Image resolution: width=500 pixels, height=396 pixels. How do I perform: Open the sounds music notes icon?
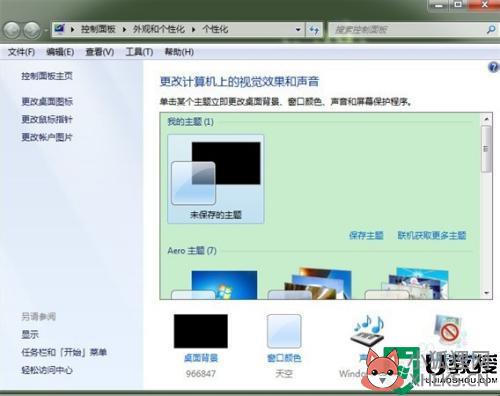(x=368, y=331)
